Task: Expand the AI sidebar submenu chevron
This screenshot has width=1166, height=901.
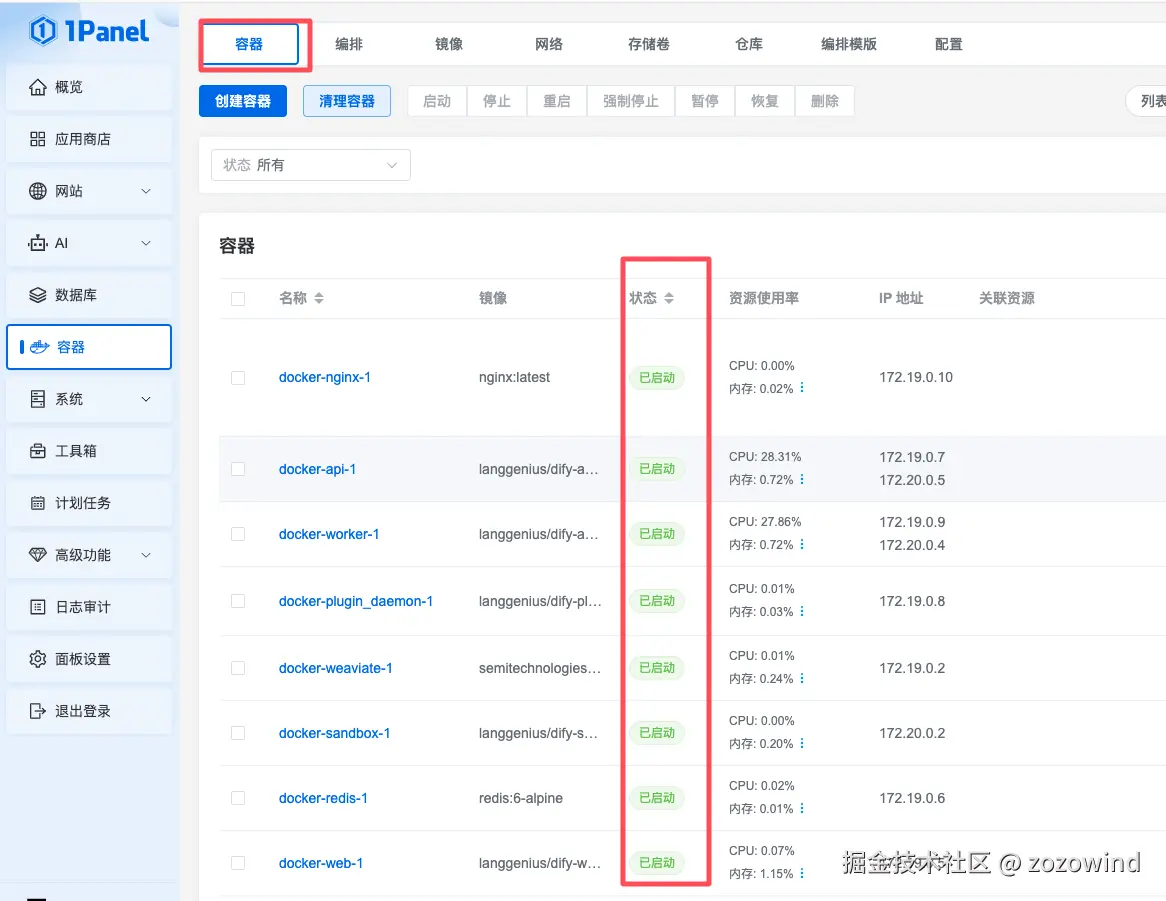Action: (x=146, y=243)
